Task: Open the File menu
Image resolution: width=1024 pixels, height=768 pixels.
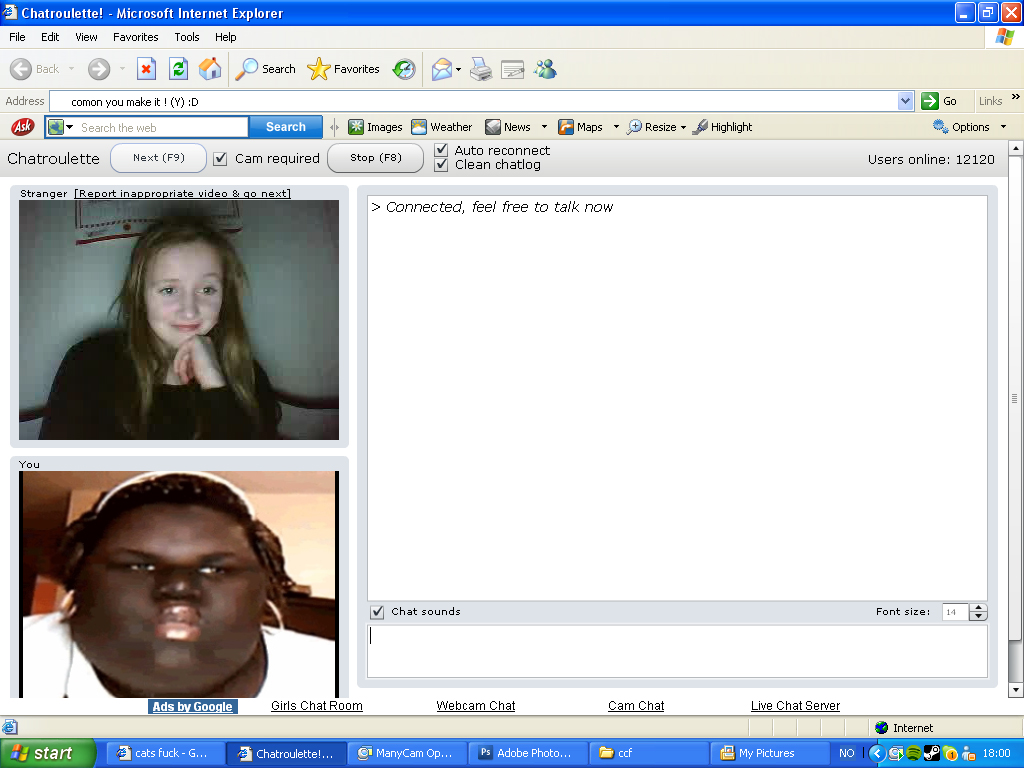Action: tap(17, 37)
